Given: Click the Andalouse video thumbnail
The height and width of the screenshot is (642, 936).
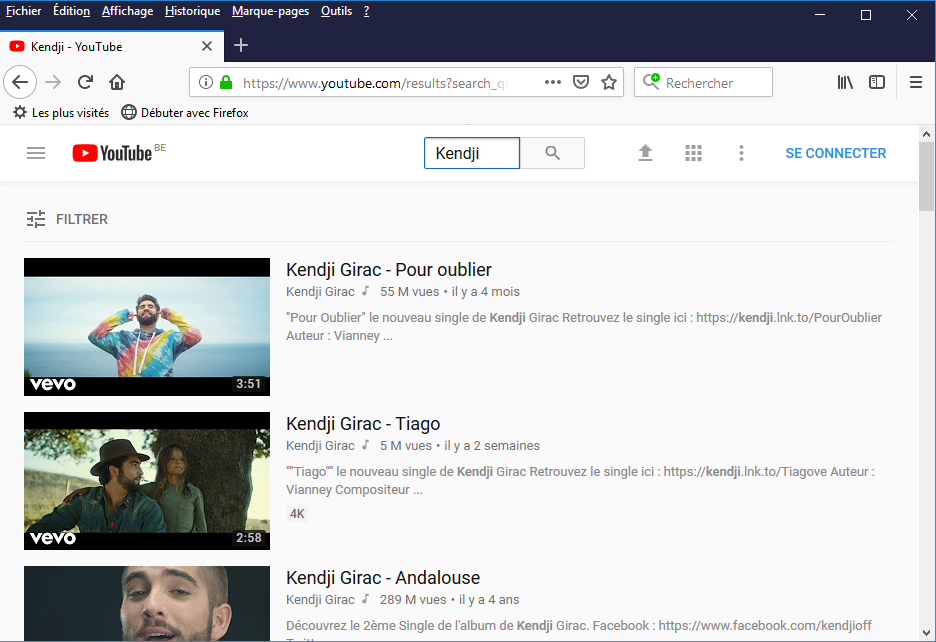Looking at the screenshot, I should (147, 603).
